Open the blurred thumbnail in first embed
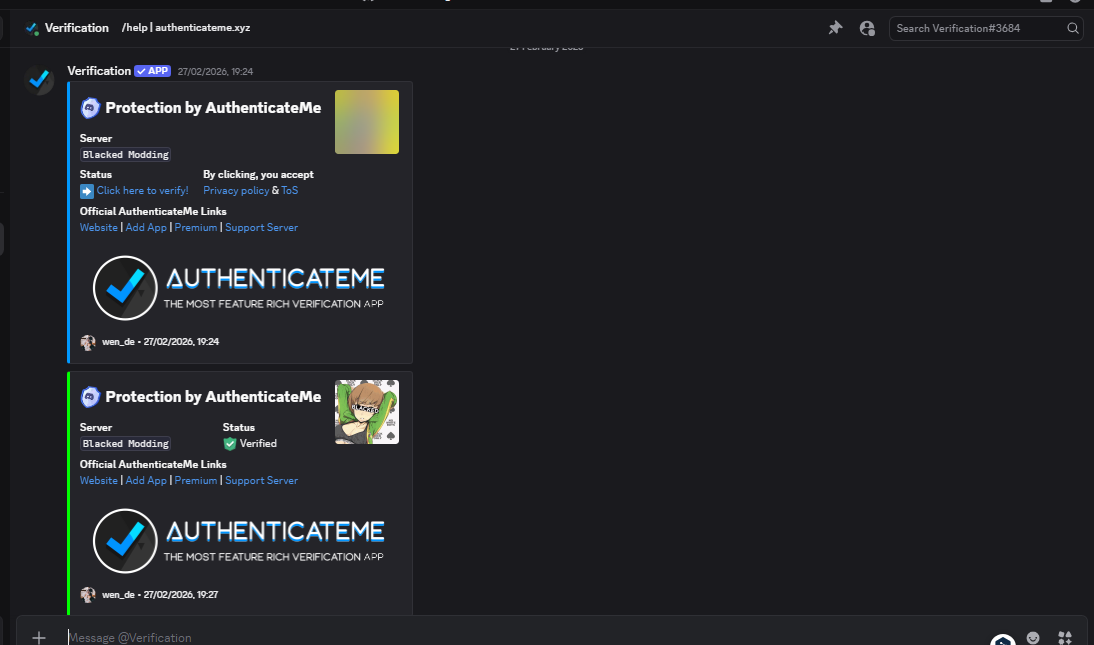 367,121
